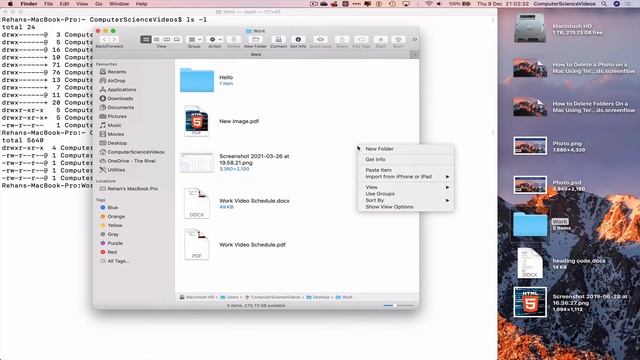The image size is (640, 360).
Task: Click the Connect toolbar icon
Action: tap(278, 40)
